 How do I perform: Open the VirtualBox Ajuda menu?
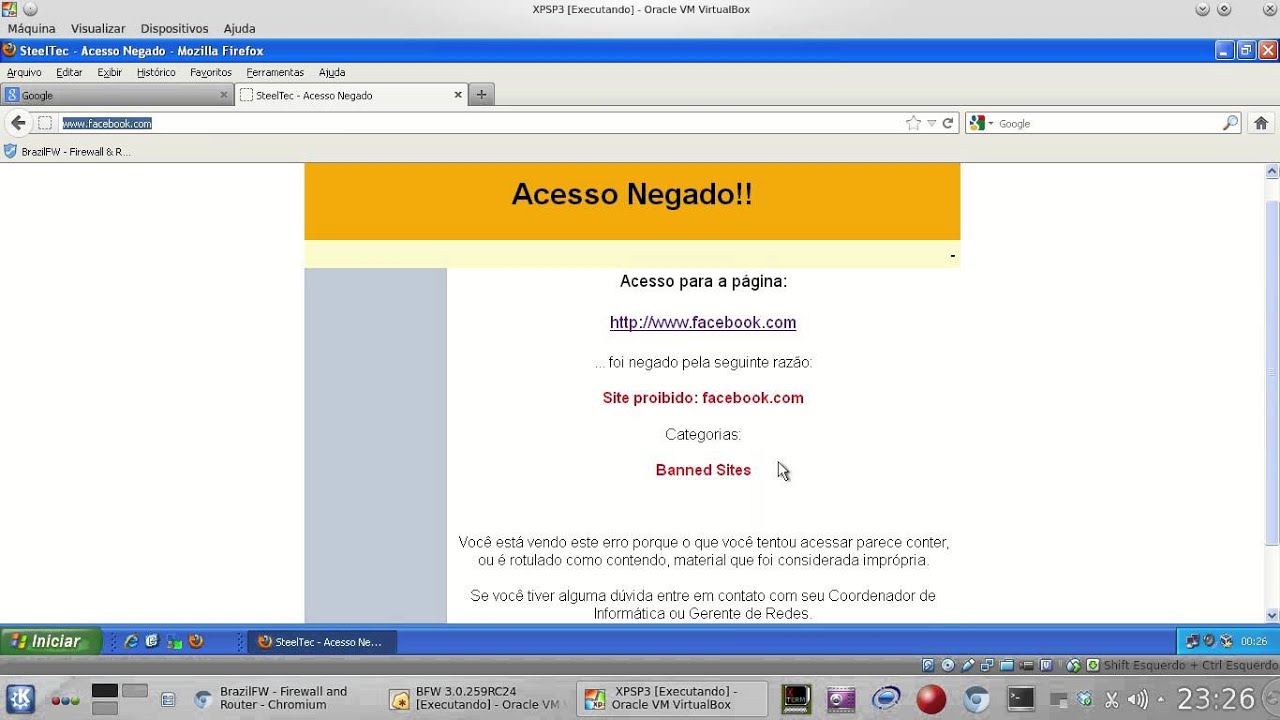coord(239,29)
